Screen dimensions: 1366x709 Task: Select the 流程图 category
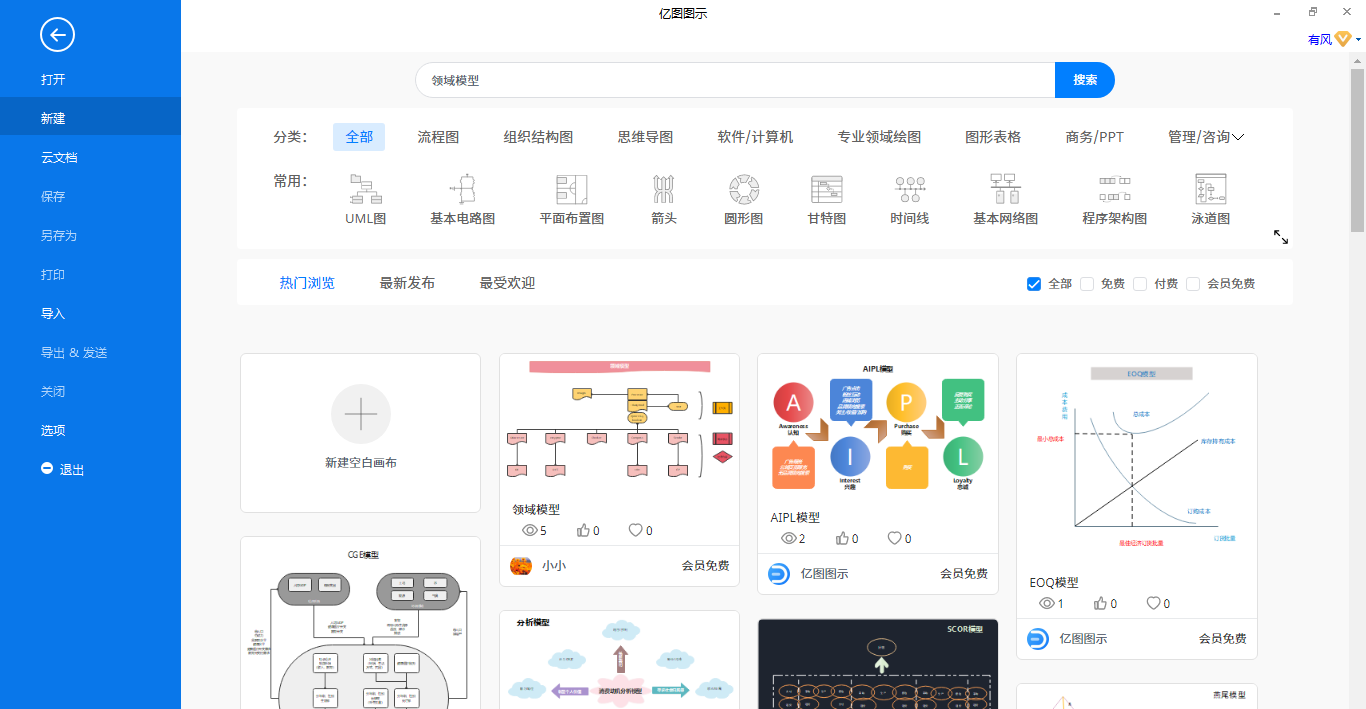point(438,137)
